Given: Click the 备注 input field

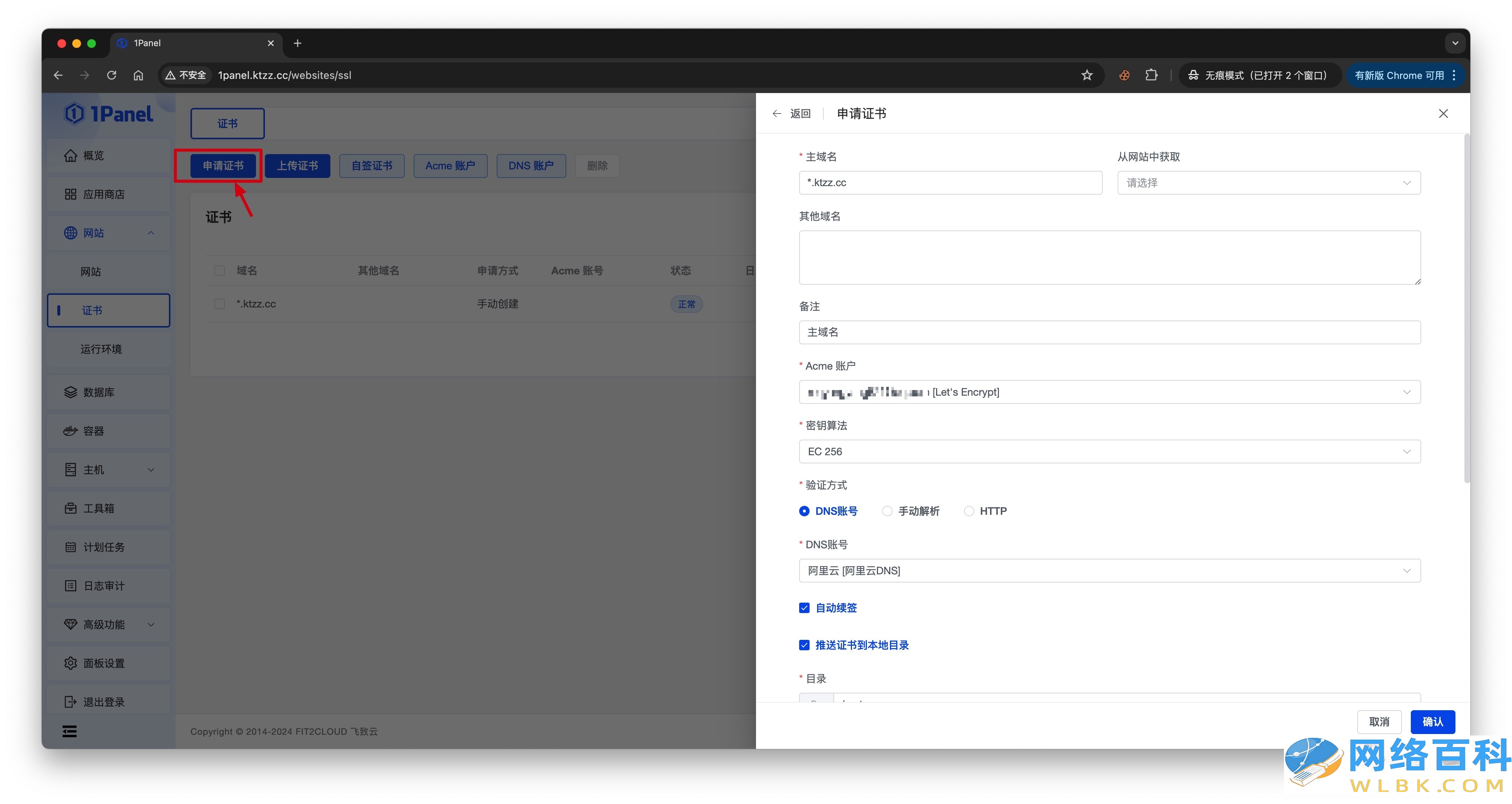Looking at the screenshot, I should point(1109,332).
